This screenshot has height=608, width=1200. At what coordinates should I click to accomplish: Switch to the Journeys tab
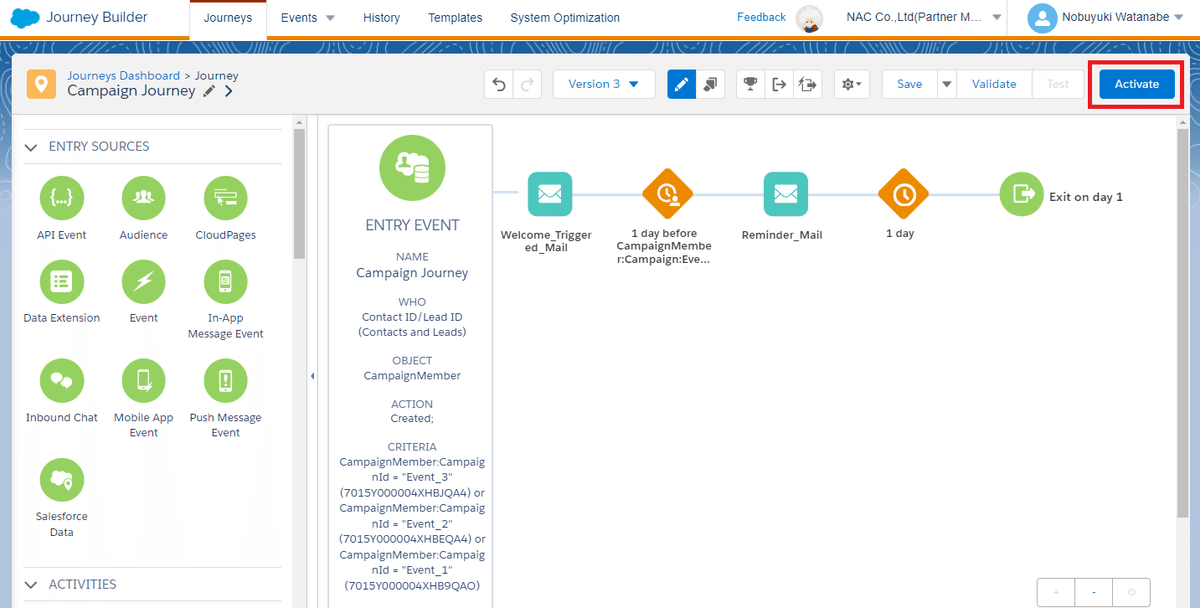pos(228,18)
